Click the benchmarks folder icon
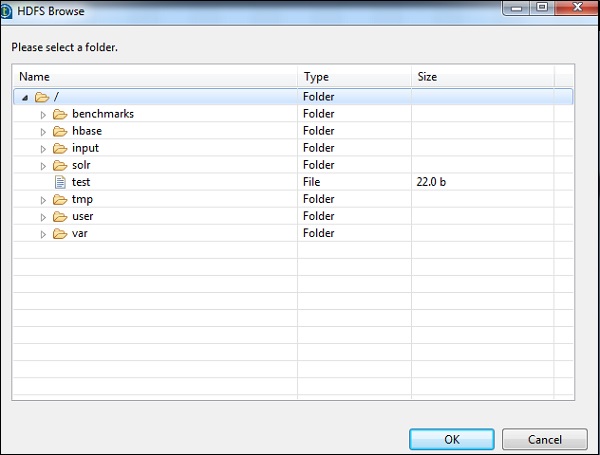This screenshot has width=600, height=455. (60, 114)
